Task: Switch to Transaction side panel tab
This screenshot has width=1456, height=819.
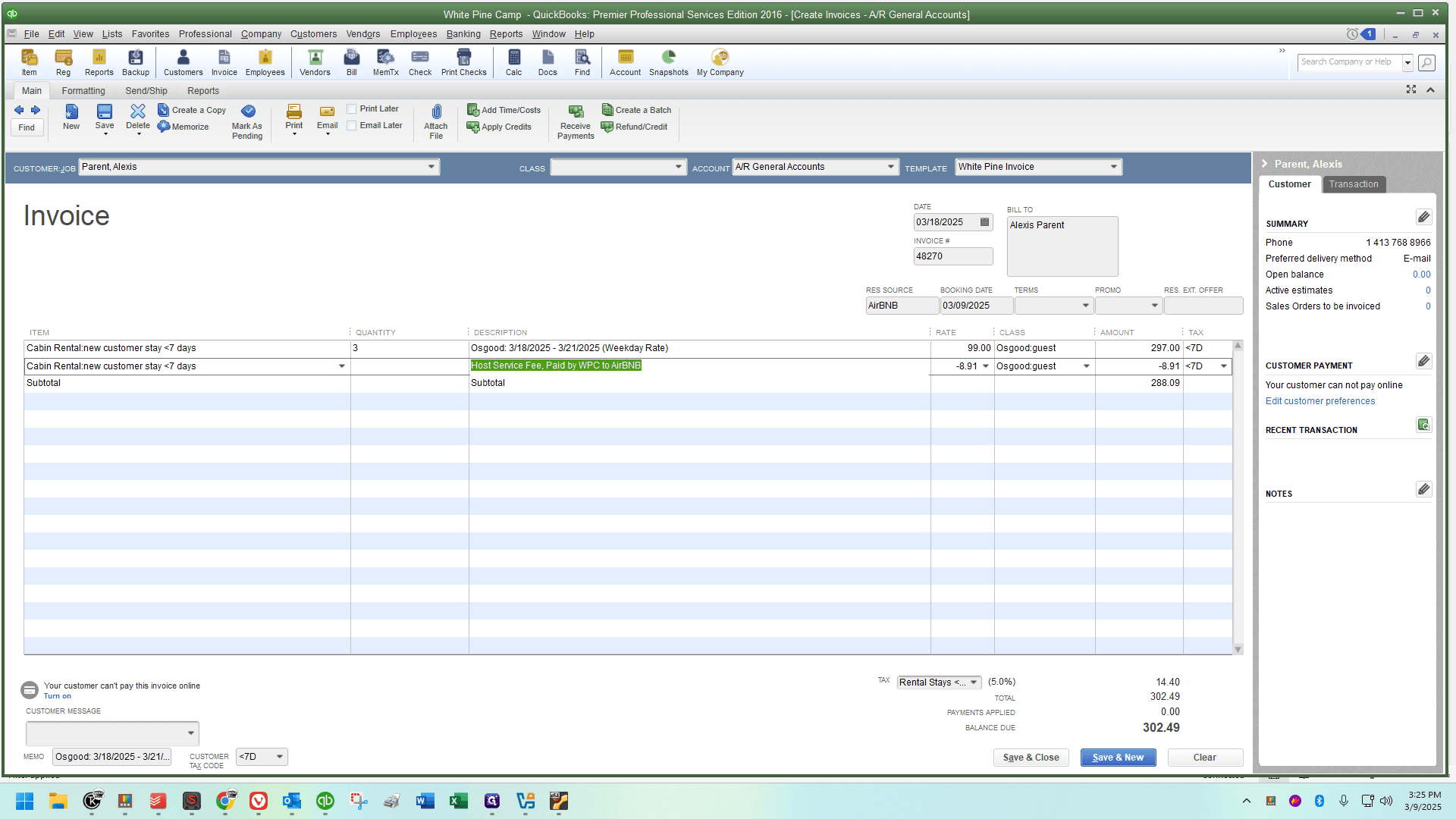Action: (1354, 184)
